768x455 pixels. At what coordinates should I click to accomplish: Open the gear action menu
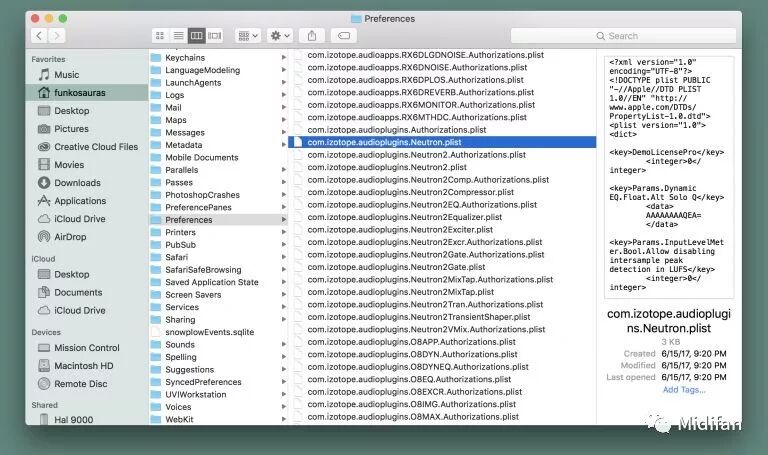pyautogui.click(x=280, y=36)
